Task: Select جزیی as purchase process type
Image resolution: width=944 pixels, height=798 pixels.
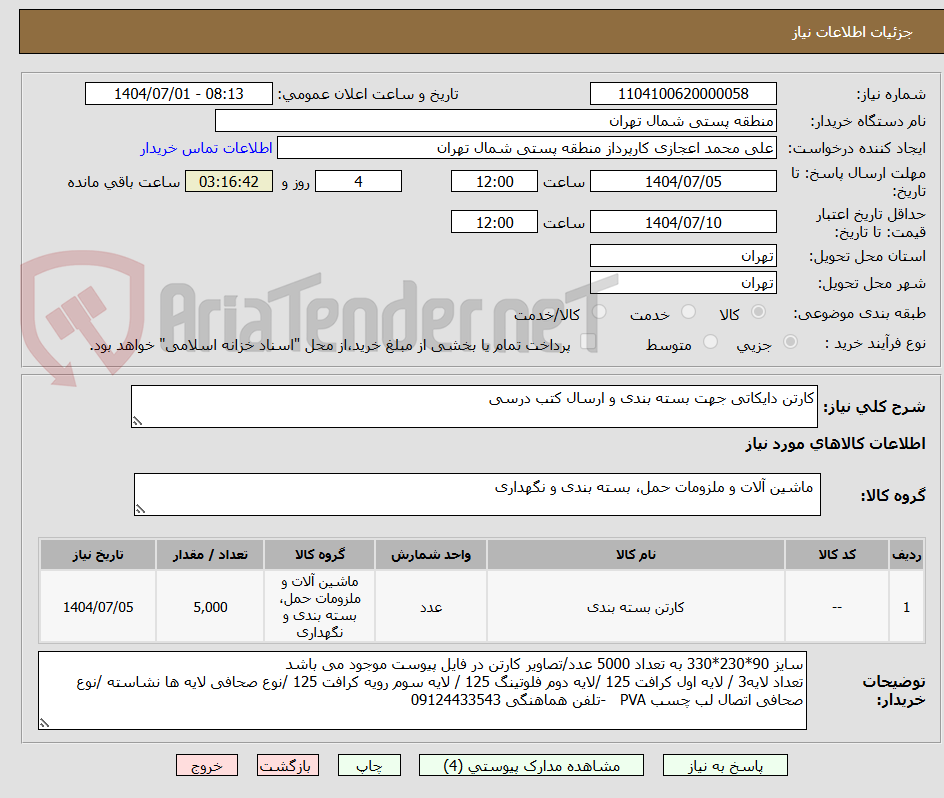Action: click(790, 342)
